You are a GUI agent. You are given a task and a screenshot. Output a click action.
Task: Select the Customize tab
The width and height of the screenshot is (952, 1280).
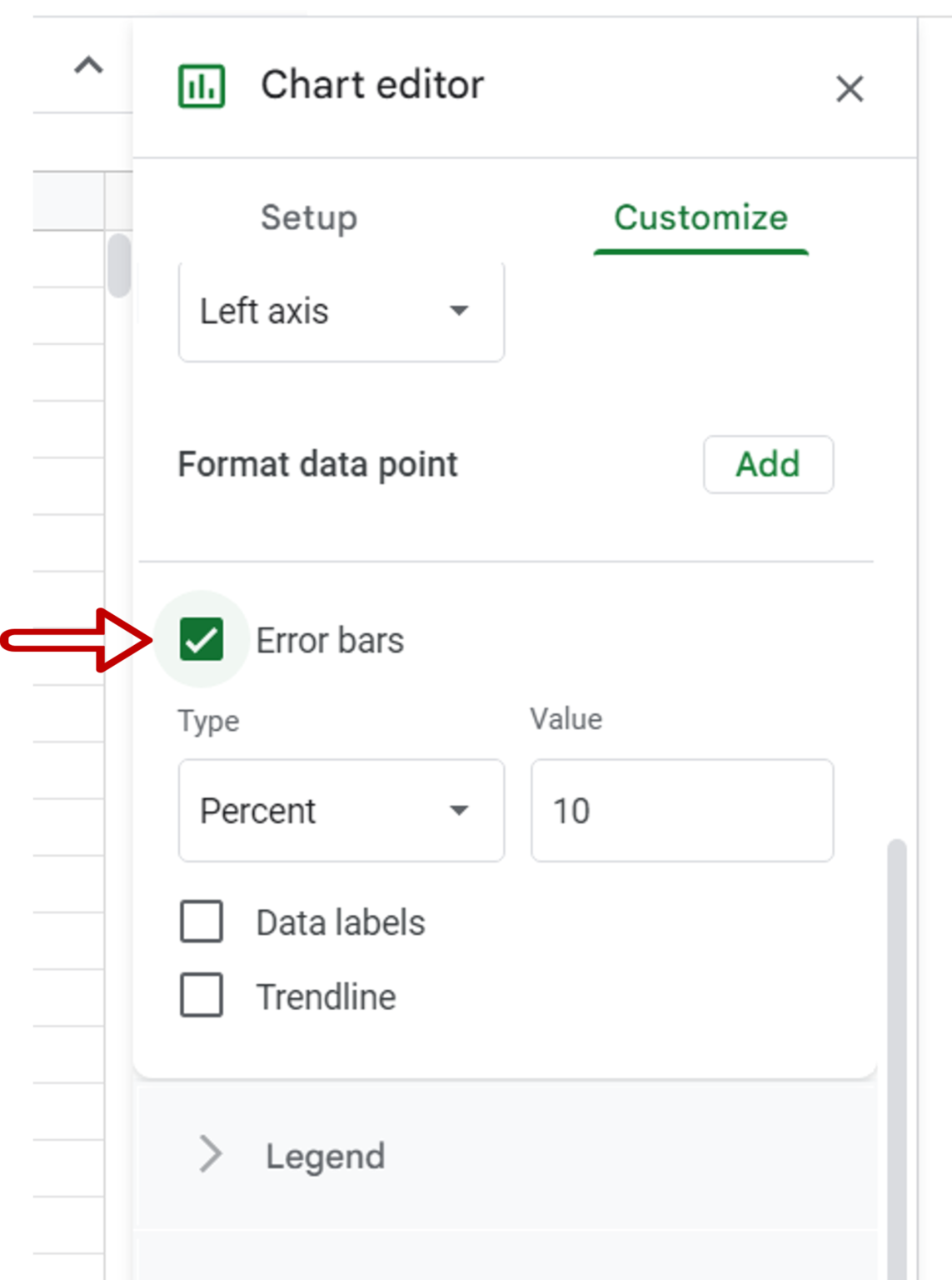click(700, 217)
